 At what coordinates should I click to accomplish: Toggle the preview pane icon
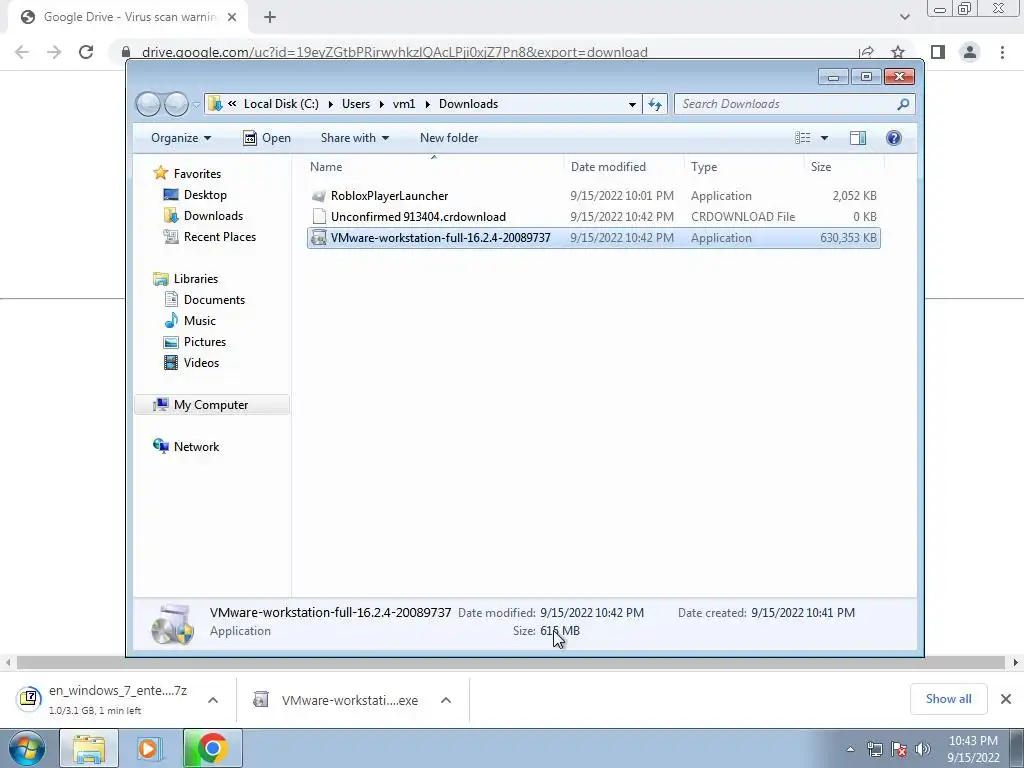[x=857, y=138]
